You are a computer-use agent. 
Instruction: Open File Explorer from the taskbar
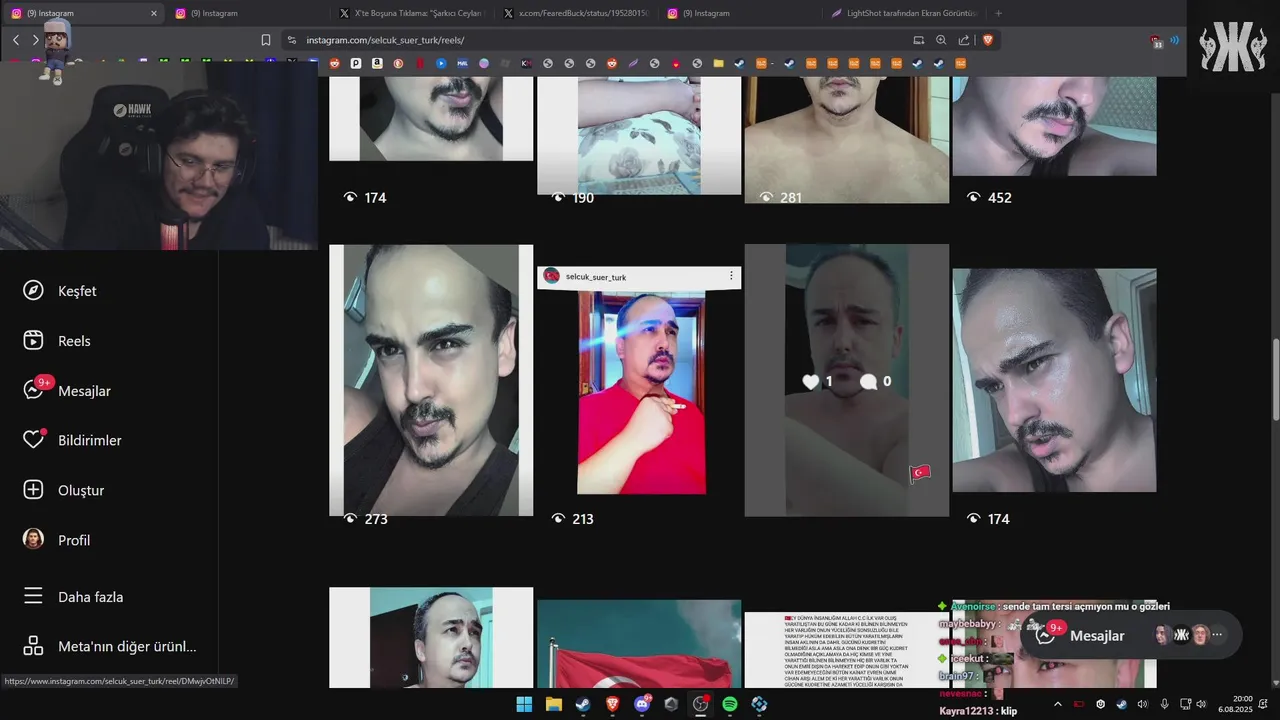[553, 704]
